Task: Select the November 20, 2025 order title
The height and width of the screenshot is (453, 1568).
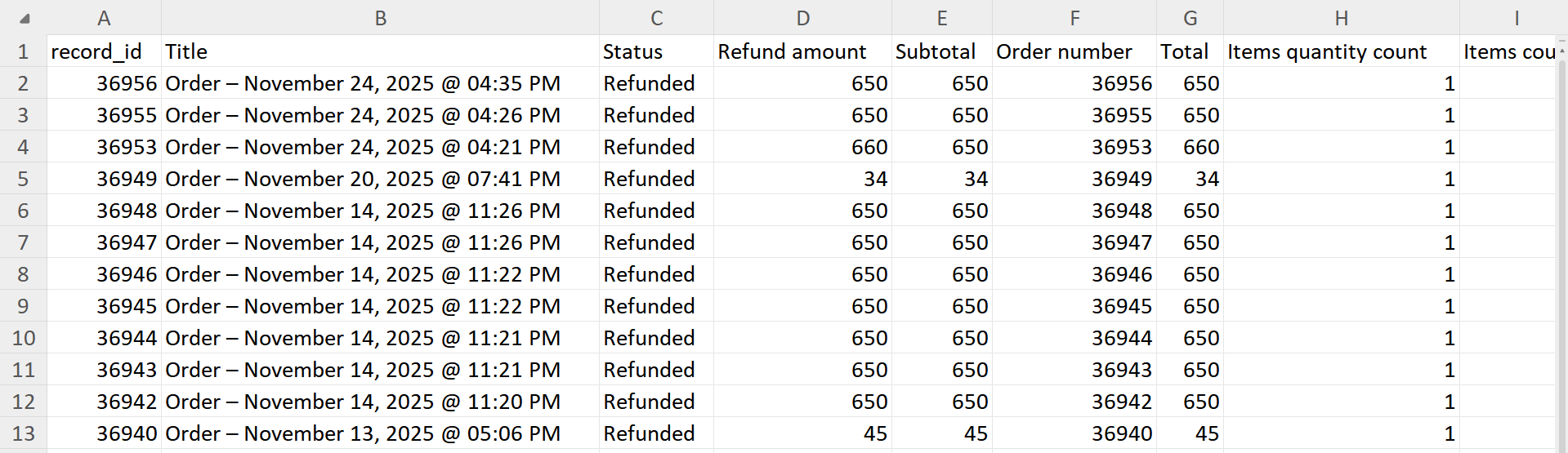Action: click(x=380, y=179)
